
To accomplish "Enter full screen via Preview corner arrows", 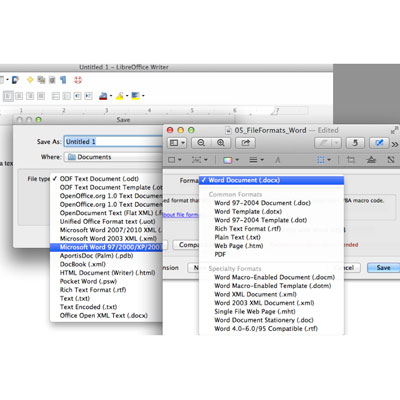I will (394, 130).
